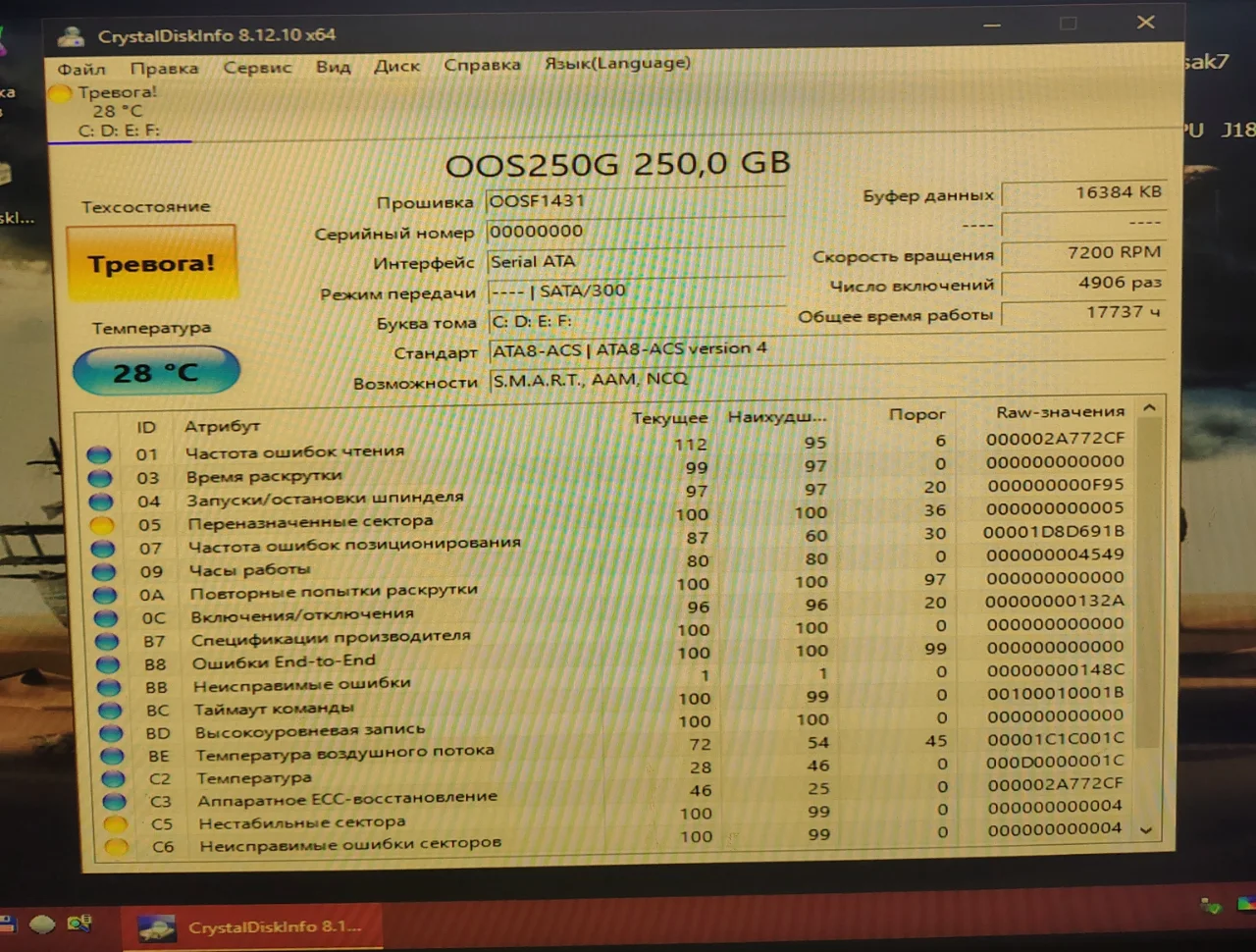
Task: Select the yellow disk status indicator at top
Action: [x=61, y=94]
